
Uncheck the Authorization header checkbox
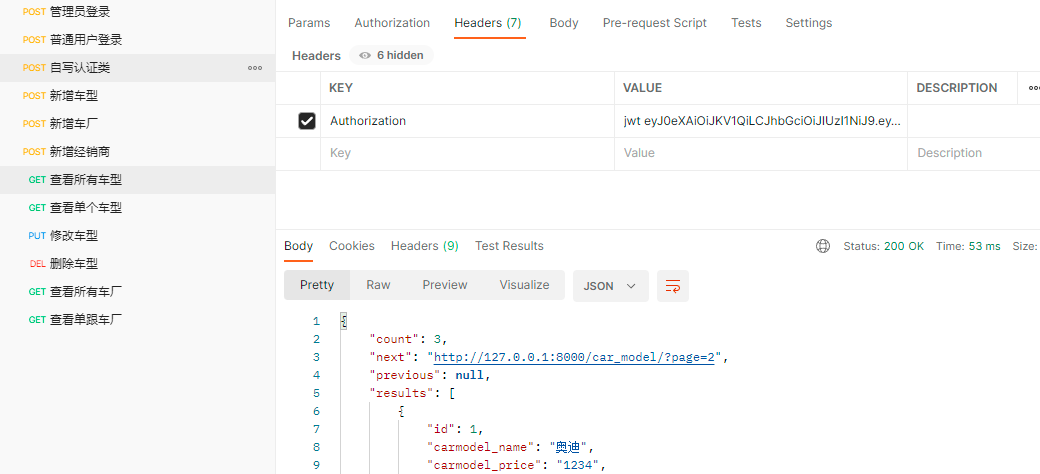308,121
